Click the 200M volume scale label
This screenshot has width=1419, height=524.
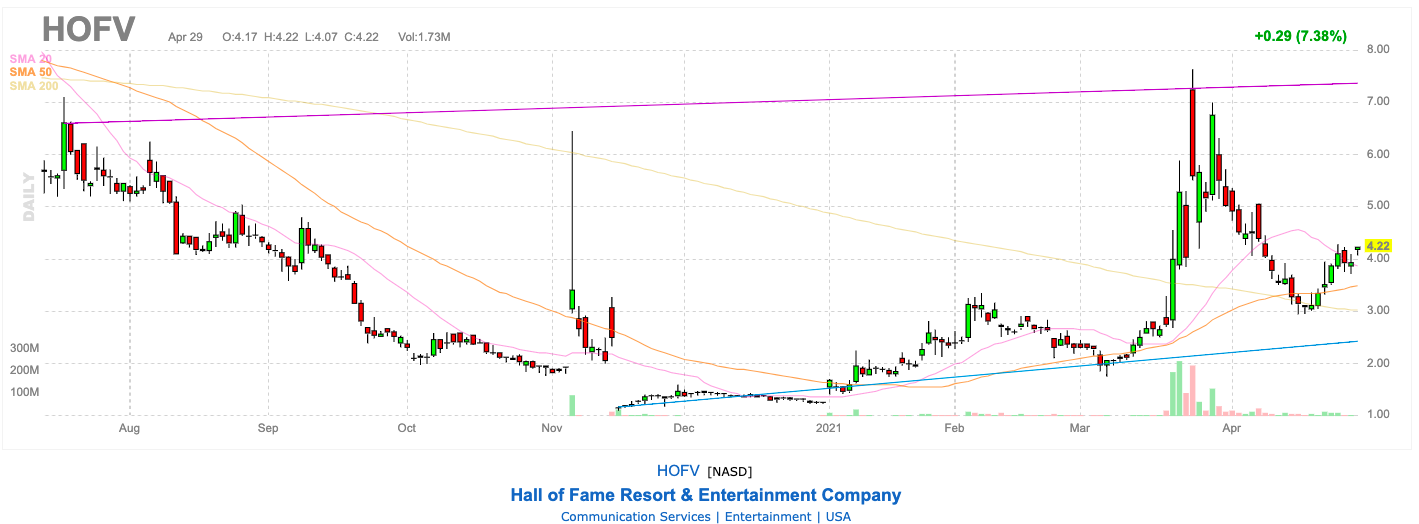tap(24, 370)
